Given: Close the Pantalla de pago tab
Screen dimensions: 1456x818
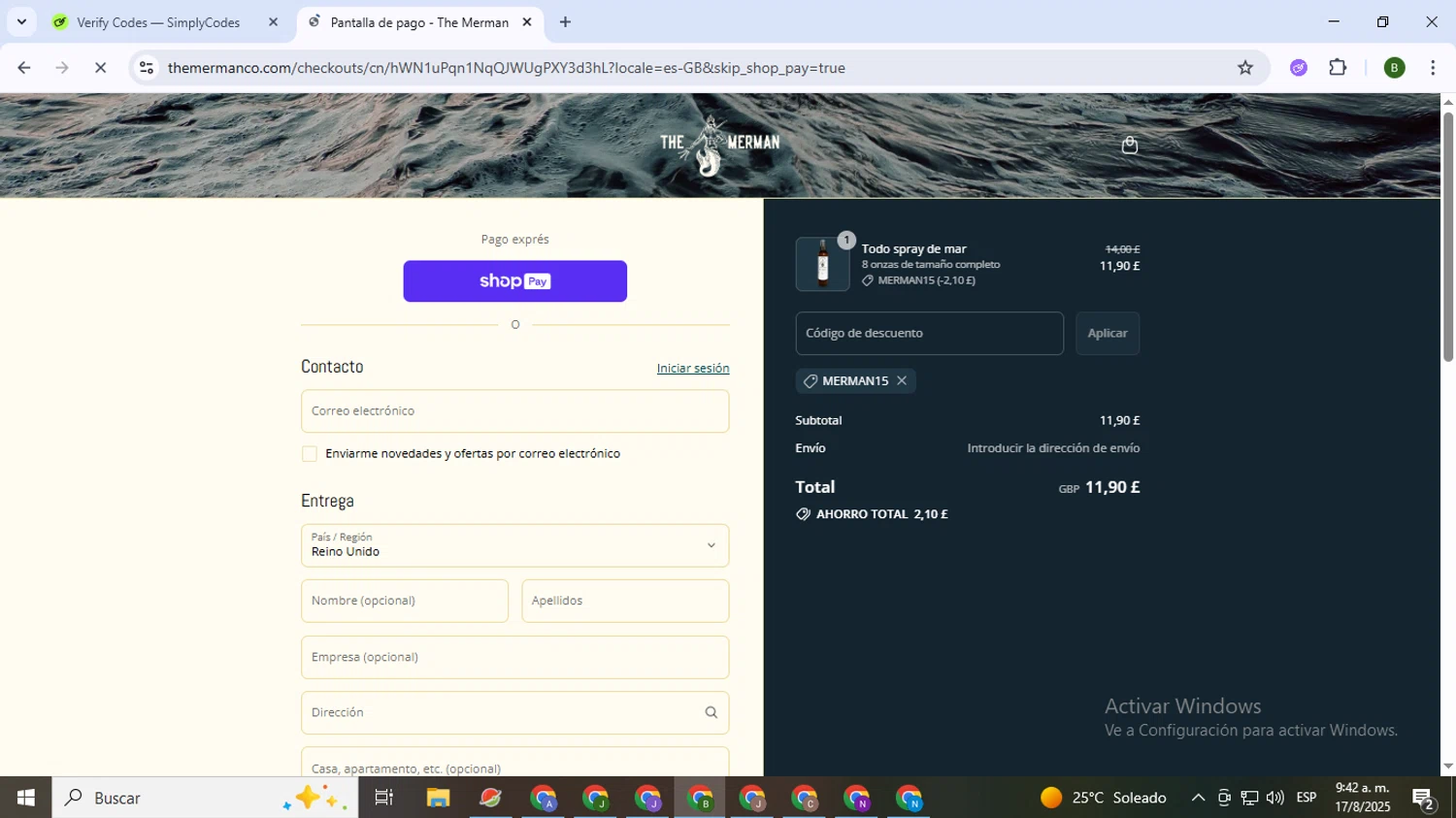Looking at the screenshot, I should click(527, 21).
